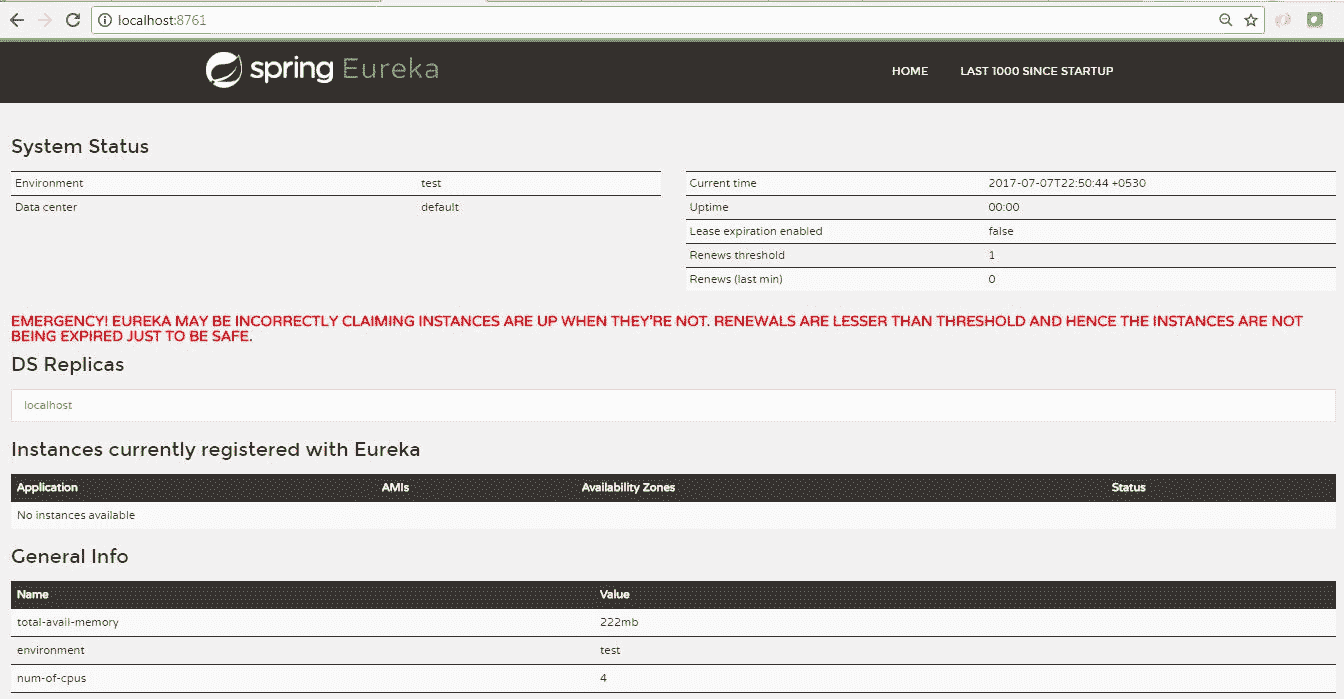
Task: Click the Lease expiration enabled label
Action: pos(756,231)
